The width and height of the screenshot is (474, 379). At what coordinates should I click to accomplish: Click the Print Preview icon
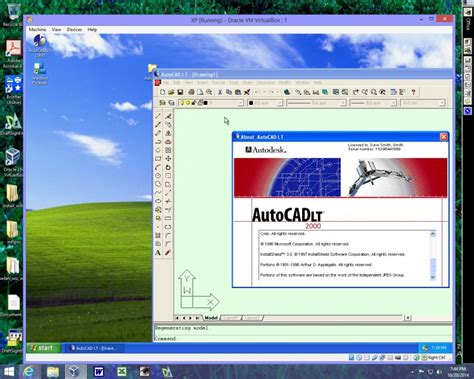(200, 92)
